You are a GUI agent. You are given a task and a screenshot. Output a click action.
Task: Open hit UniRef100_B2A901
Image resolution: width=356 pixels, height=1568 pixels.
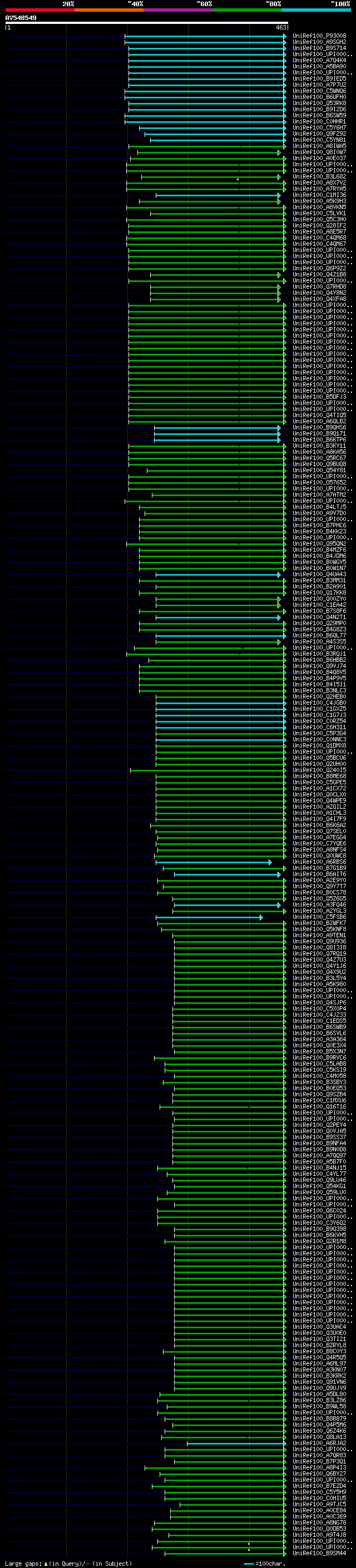(319, 586)
